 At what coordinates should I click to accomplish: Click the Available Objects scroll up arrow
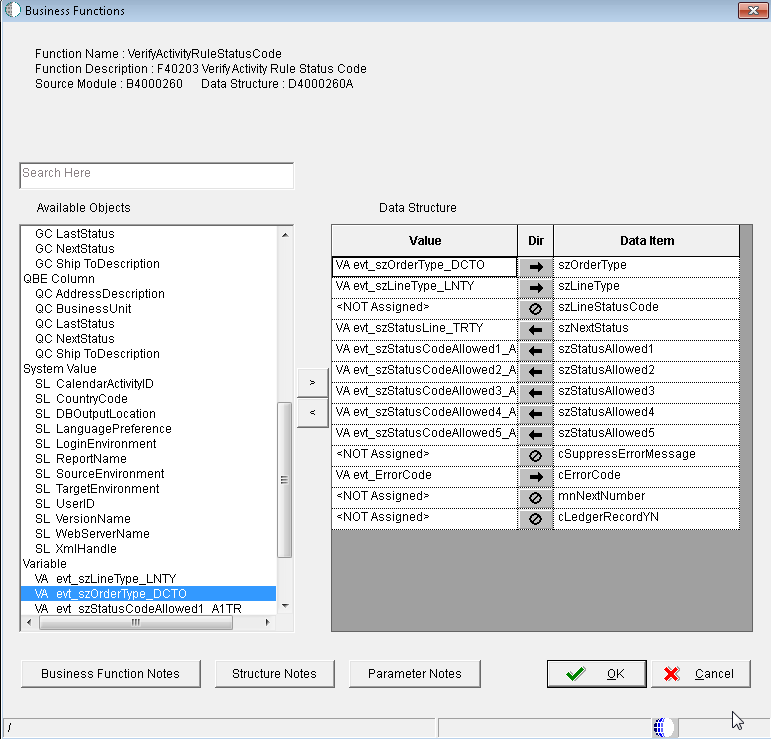tap(285, 235)
